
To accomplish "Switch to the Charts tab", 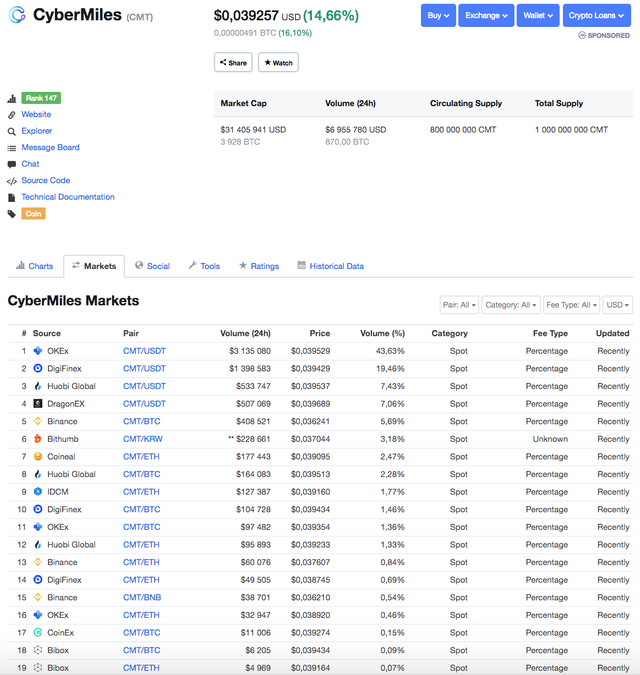I will tap(35, 266).
